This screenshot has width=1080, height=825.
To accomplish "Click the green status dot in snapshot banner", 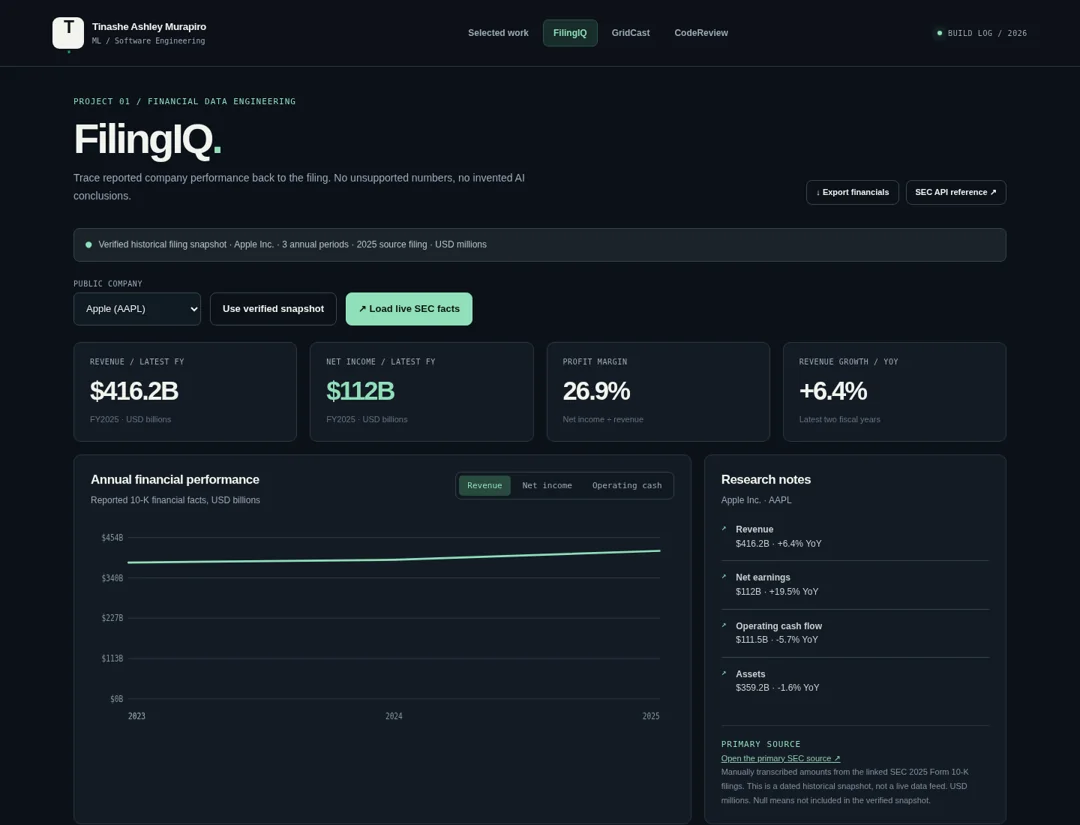I will (88, 244).
